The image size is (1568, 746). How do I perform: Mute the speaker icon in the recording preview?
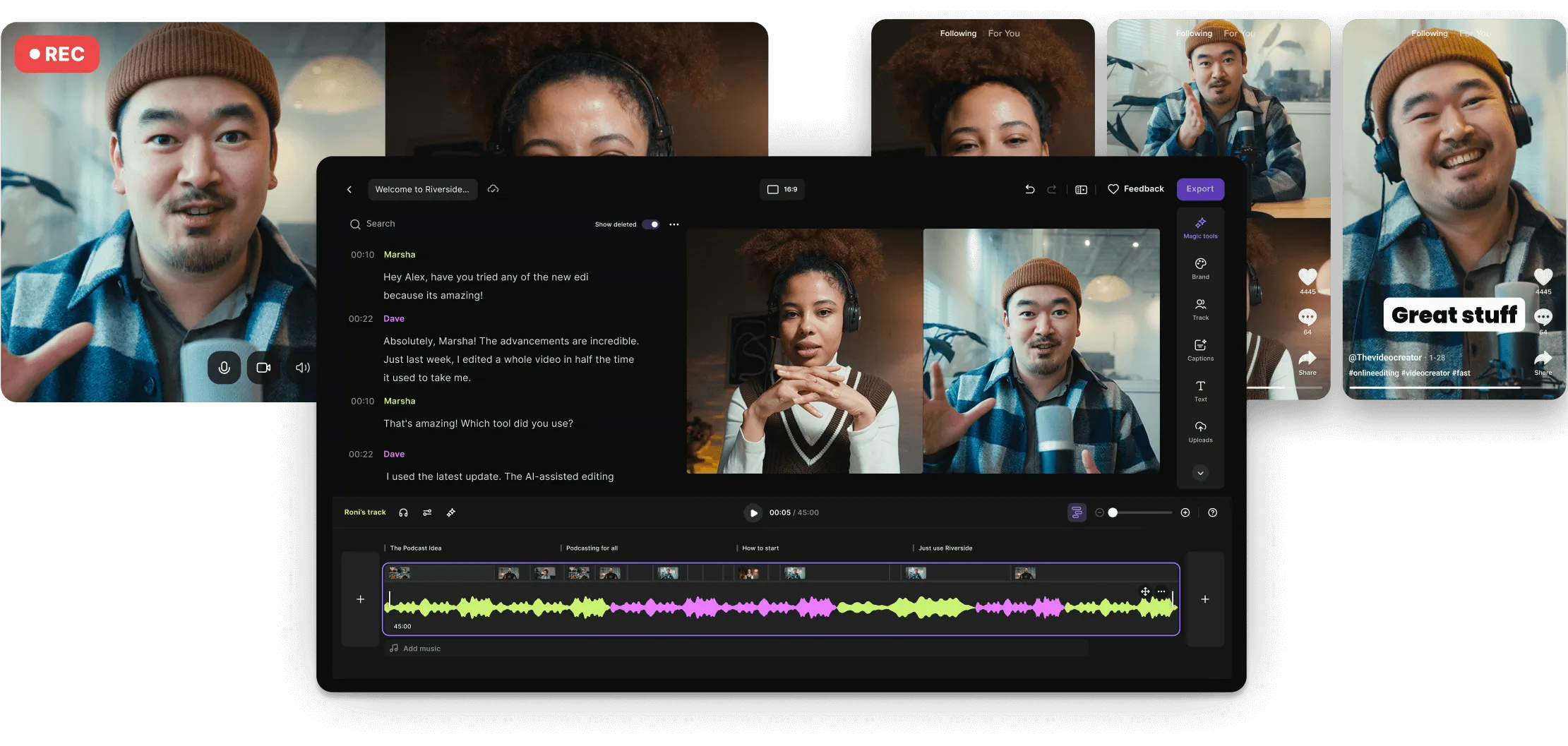pyautogui.click(x=302, y=367)
